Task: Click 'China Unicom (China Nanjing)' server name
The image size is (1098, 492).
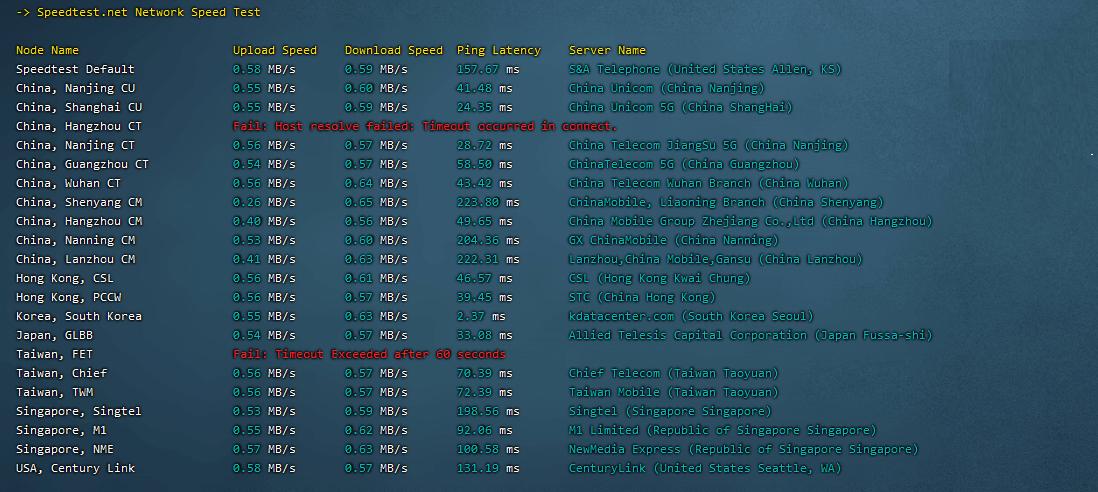Action: [x=667, y=88]
